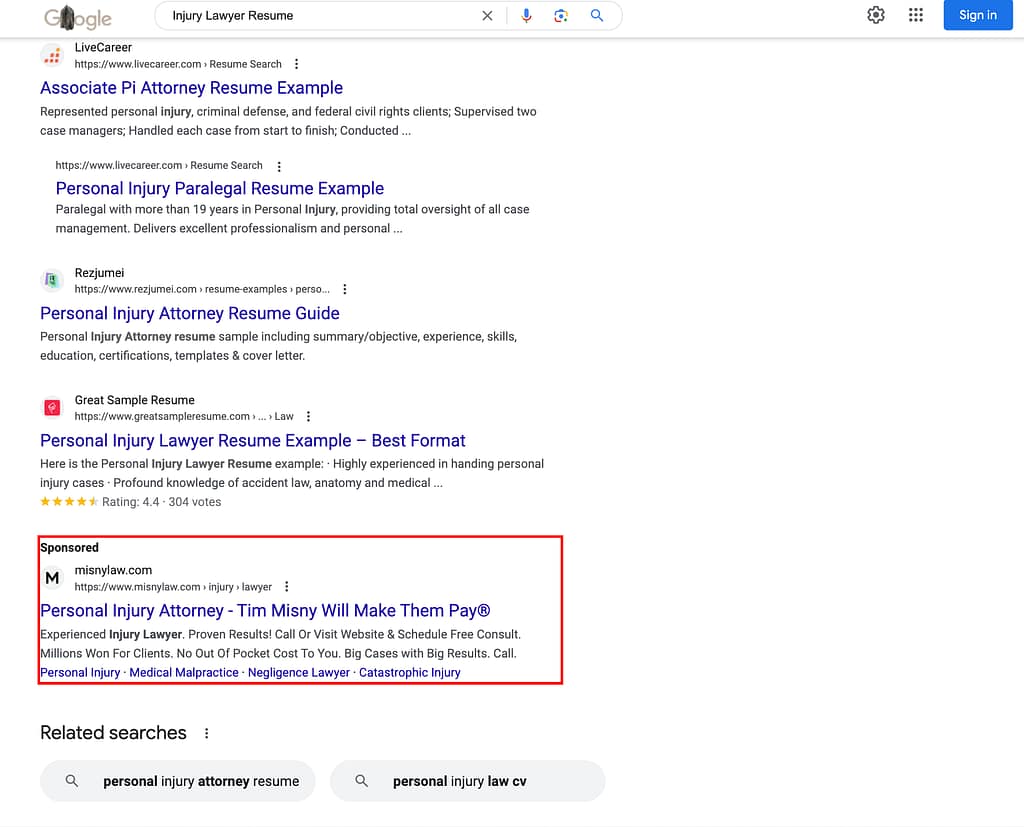Click the Rezjumei site name

tap(99, 273)
